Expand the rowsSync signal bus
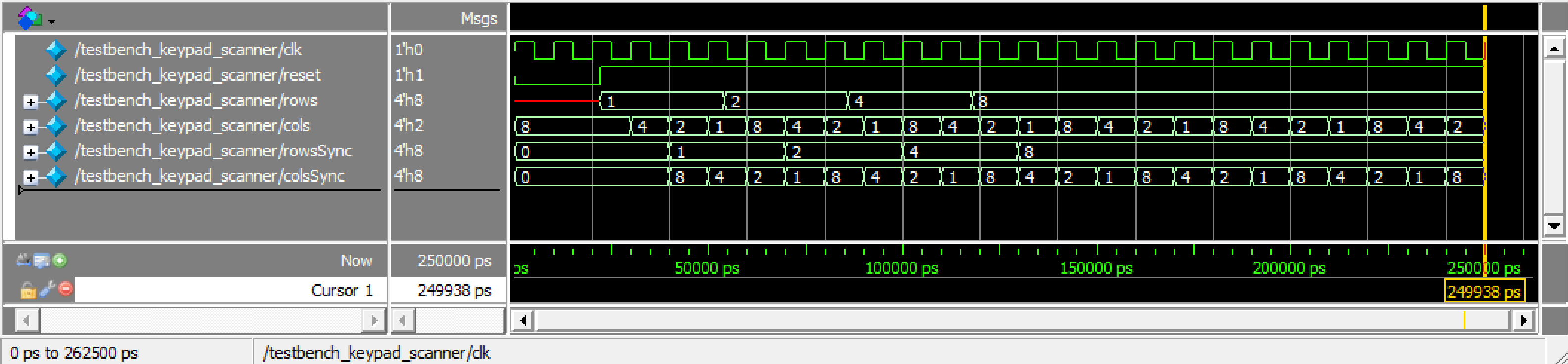 click(30, 152)
